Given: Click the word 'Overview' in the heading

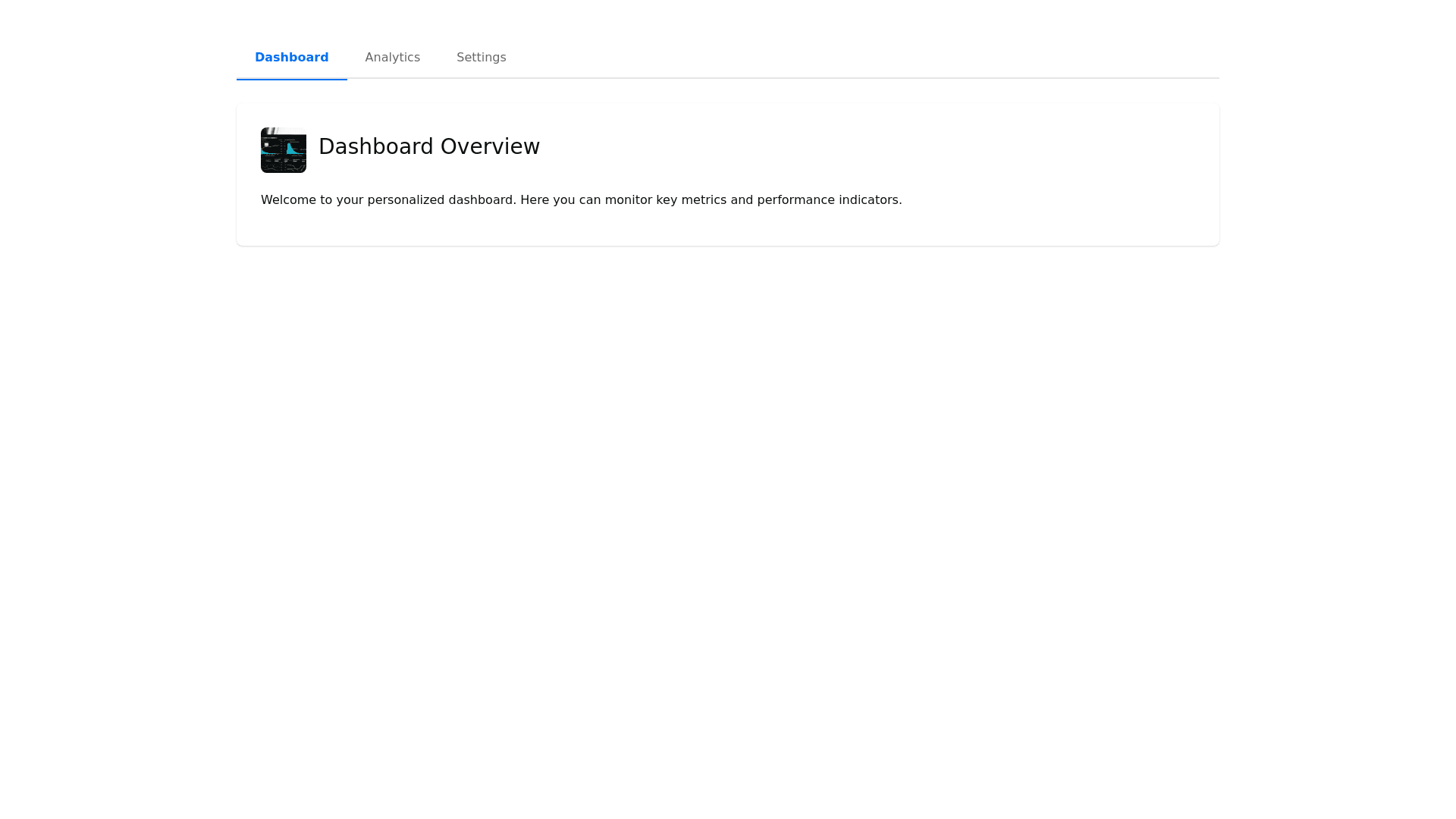Looking at the screenshot, I should [490, 146].
